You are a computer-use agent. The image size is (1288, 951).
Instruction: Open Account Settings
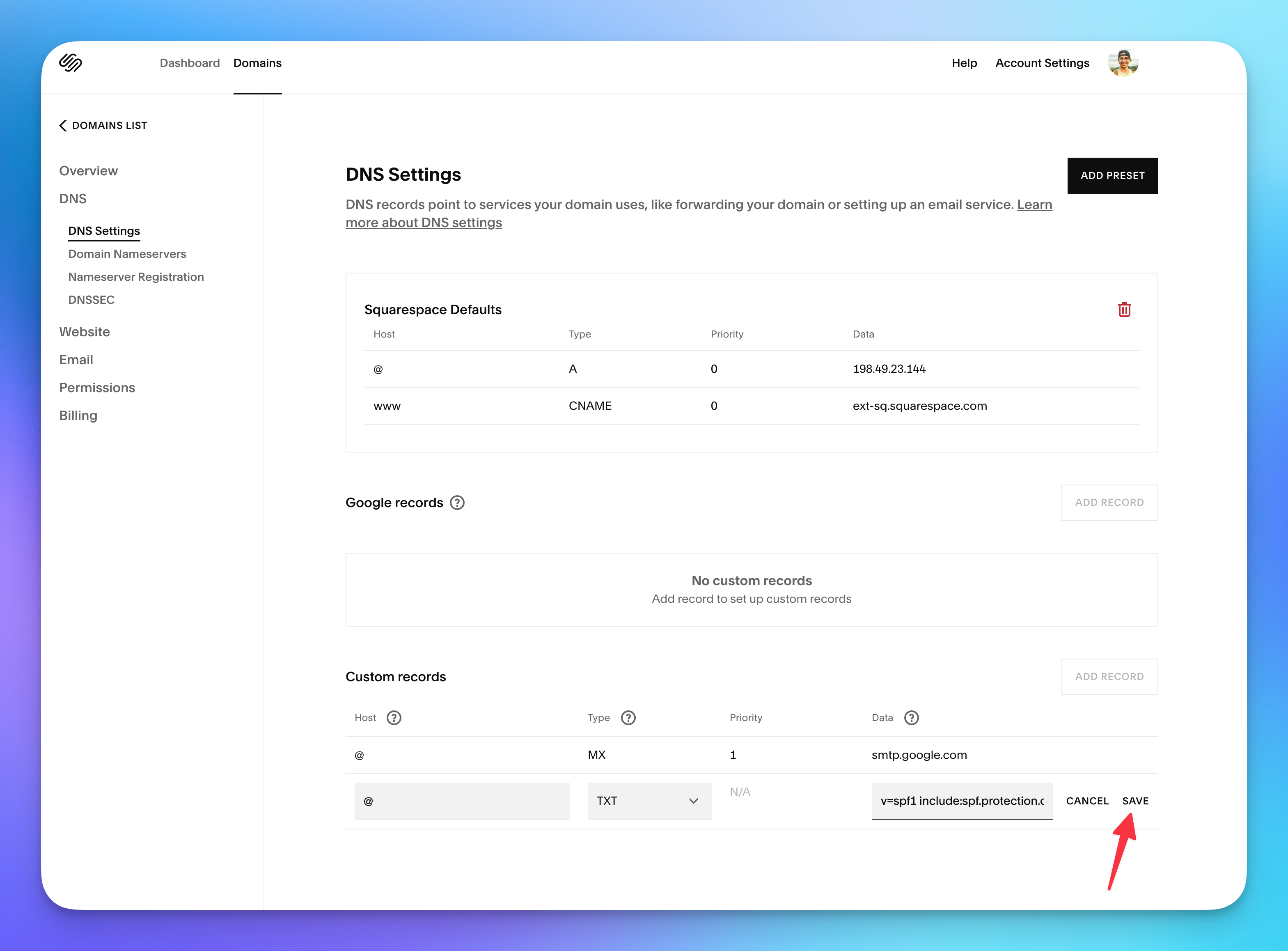[x=1042, y=63]
